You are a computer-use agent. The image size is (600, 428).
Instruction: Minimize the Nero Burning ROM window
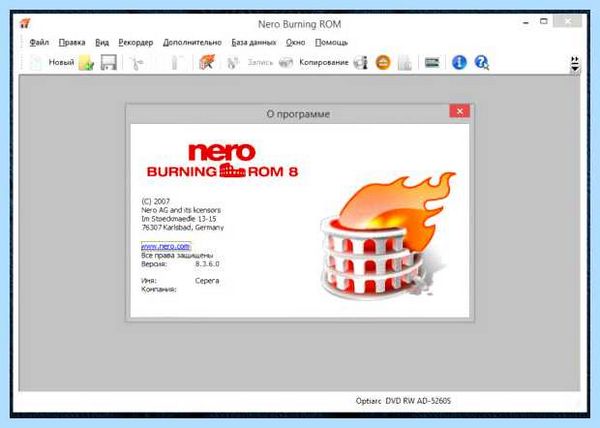point(526,22)
